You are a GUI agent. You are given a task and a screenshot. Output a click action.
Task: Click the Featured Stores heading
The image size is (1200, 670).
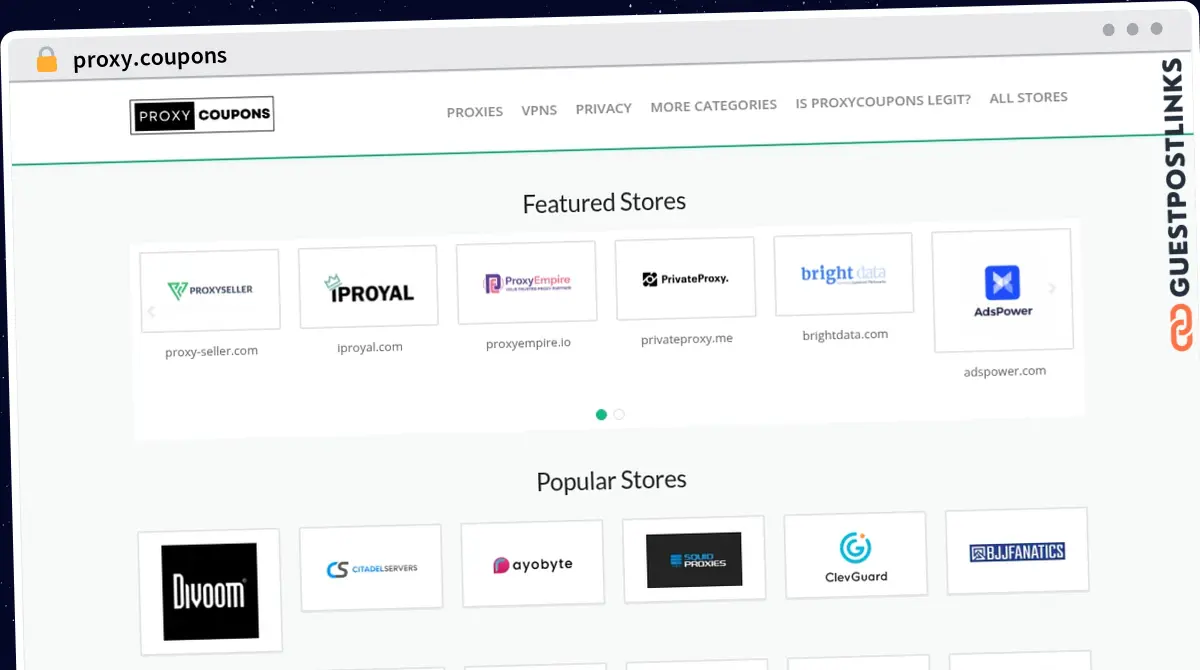604,203
